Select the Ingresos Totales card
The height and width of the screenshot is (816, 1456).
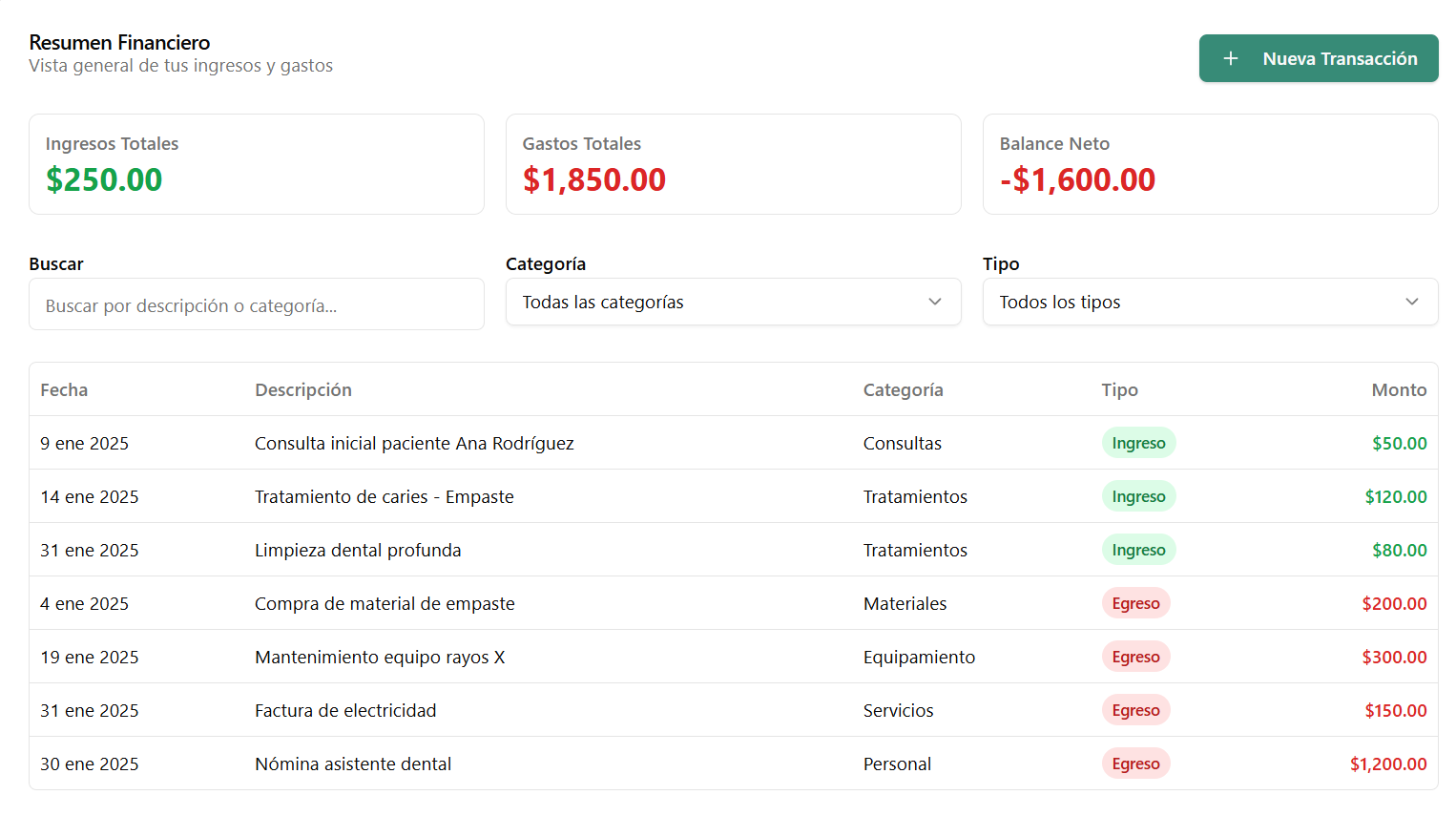256,164
